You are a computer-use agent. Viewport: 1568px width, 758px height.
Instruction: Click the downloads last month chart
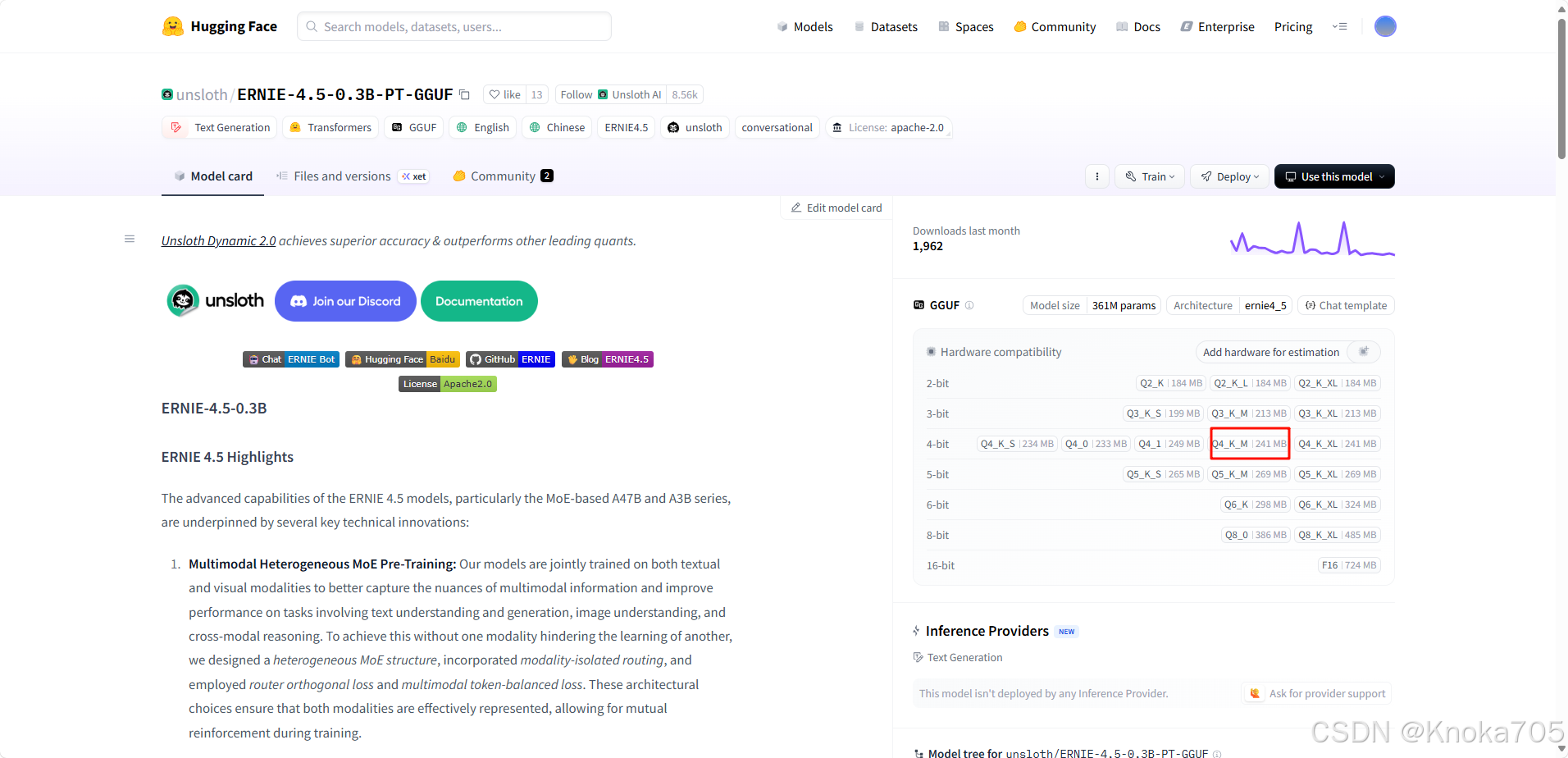click(1312, 239)
